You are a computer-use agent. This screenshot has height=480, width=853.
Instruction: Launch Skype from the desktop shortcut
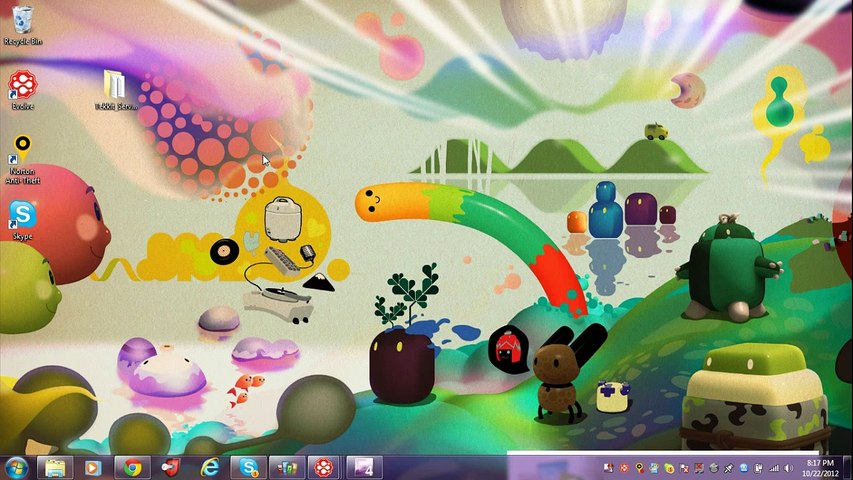tap(22, 220)
